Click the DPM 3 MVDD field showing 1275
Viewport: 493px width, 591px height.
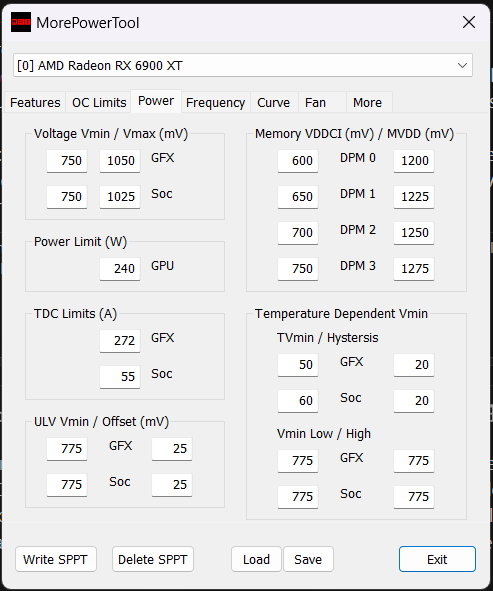tap(414, 269)
